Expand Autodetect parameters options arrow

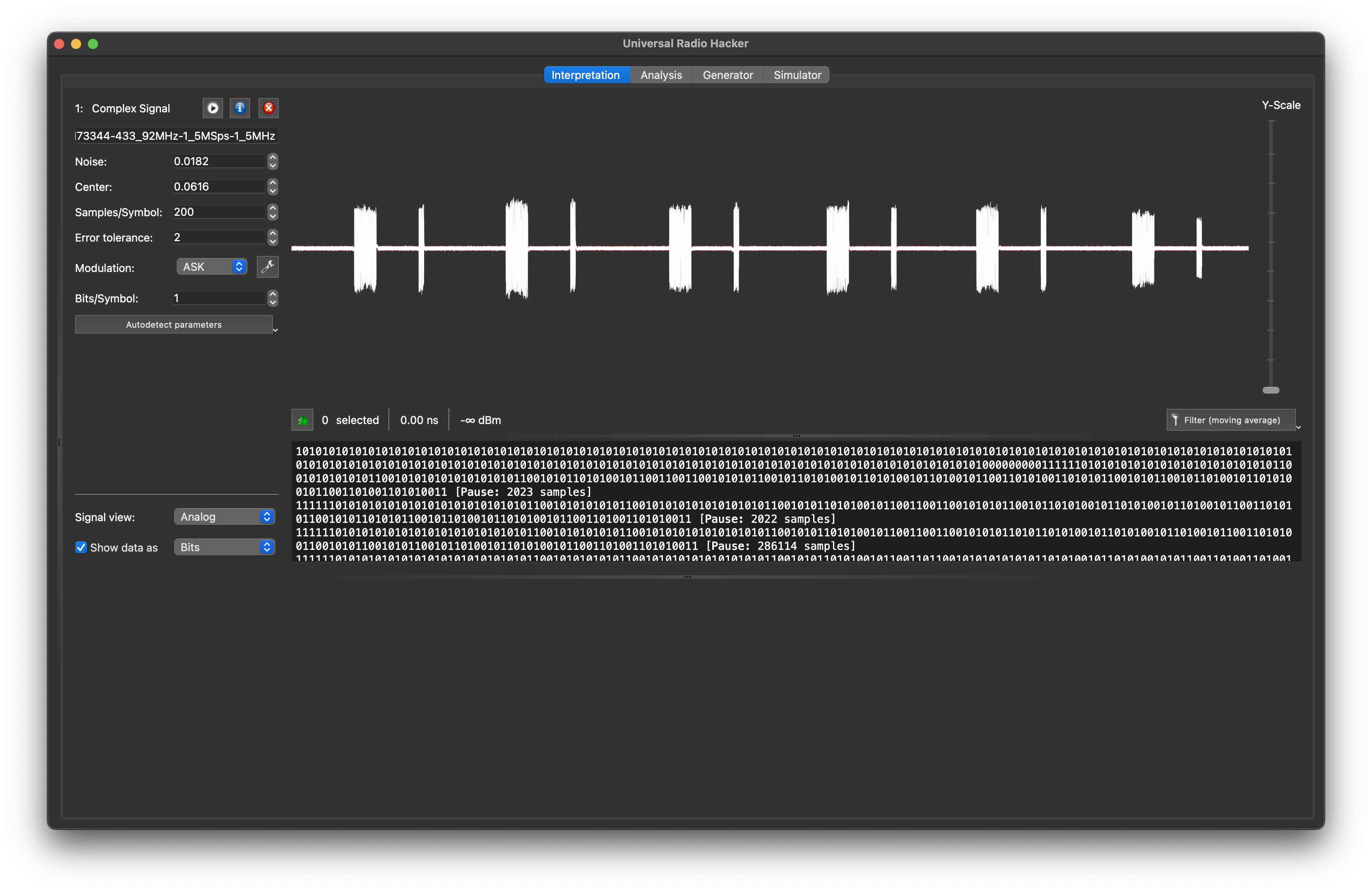tap(275, 330)
